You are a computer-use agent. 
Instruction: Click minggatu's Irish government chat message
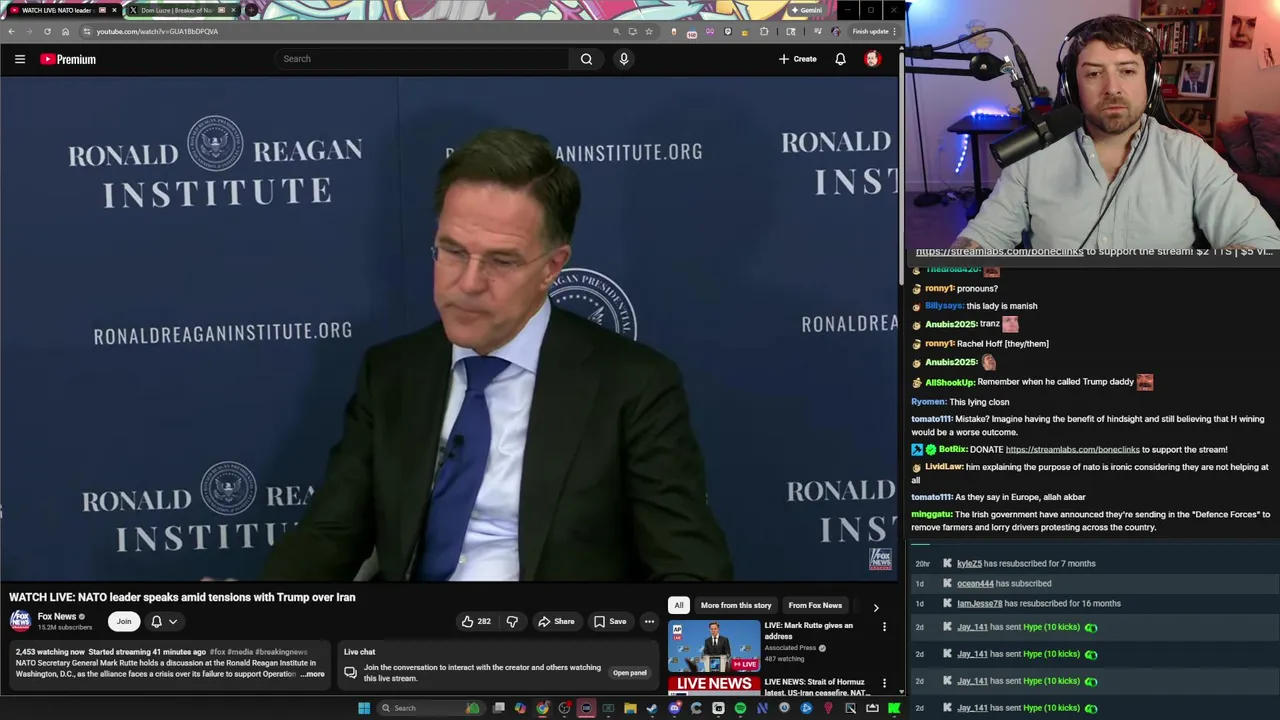tap(1090, 521)
